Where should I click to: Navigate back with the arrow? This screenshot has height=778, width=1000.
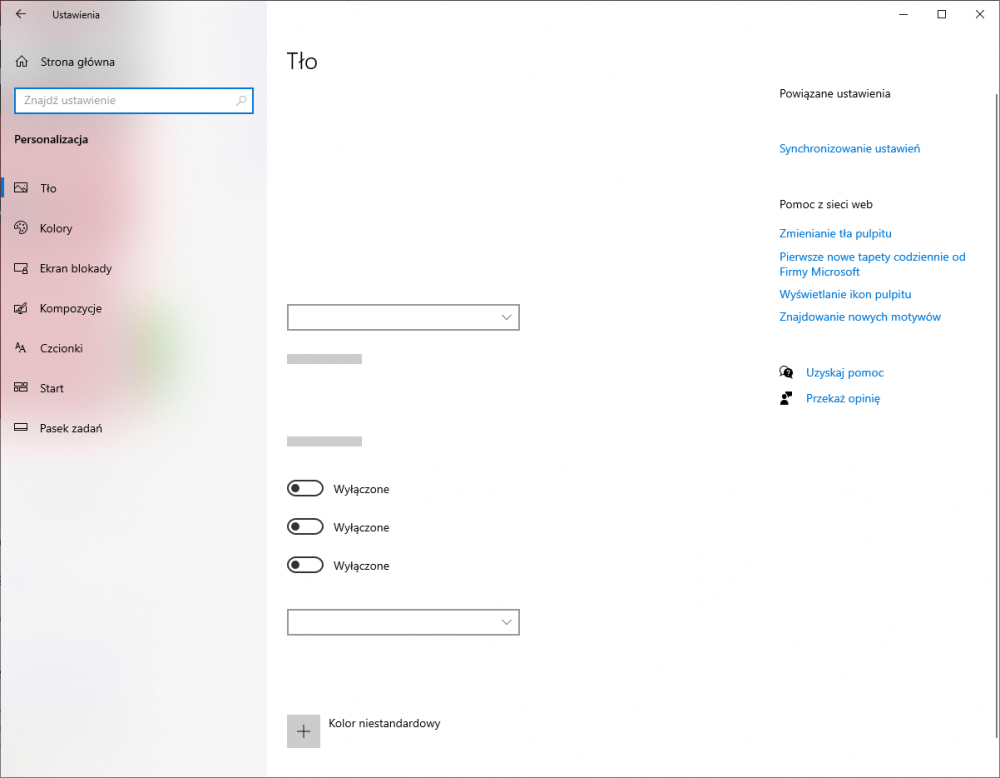click(x=20, y=14)
